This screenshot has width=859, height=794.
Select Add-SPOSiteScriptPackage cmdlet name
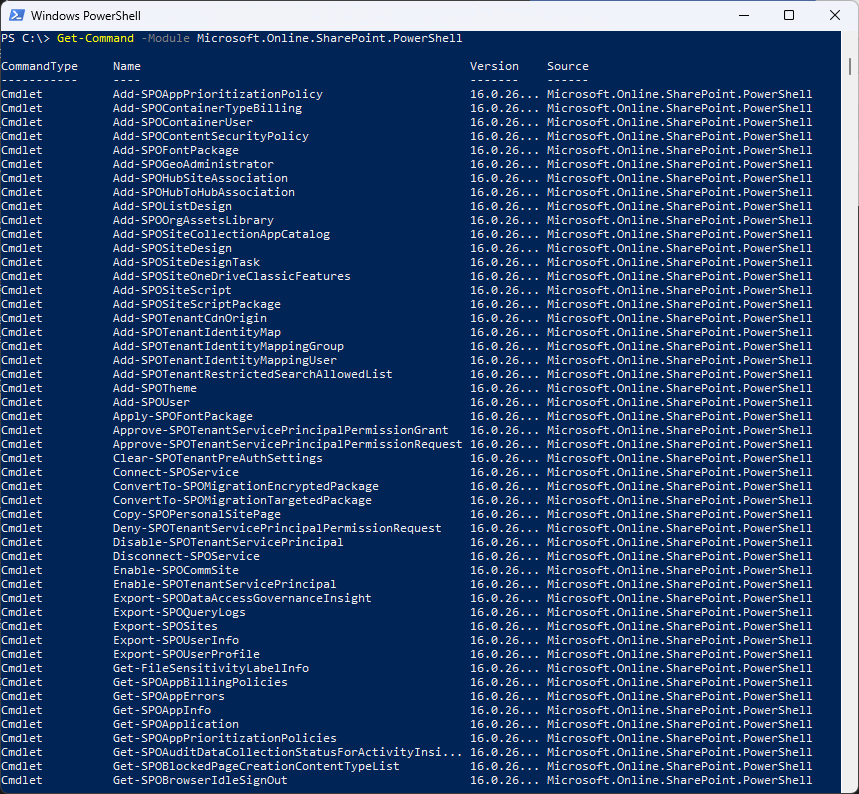pos(197,304)
